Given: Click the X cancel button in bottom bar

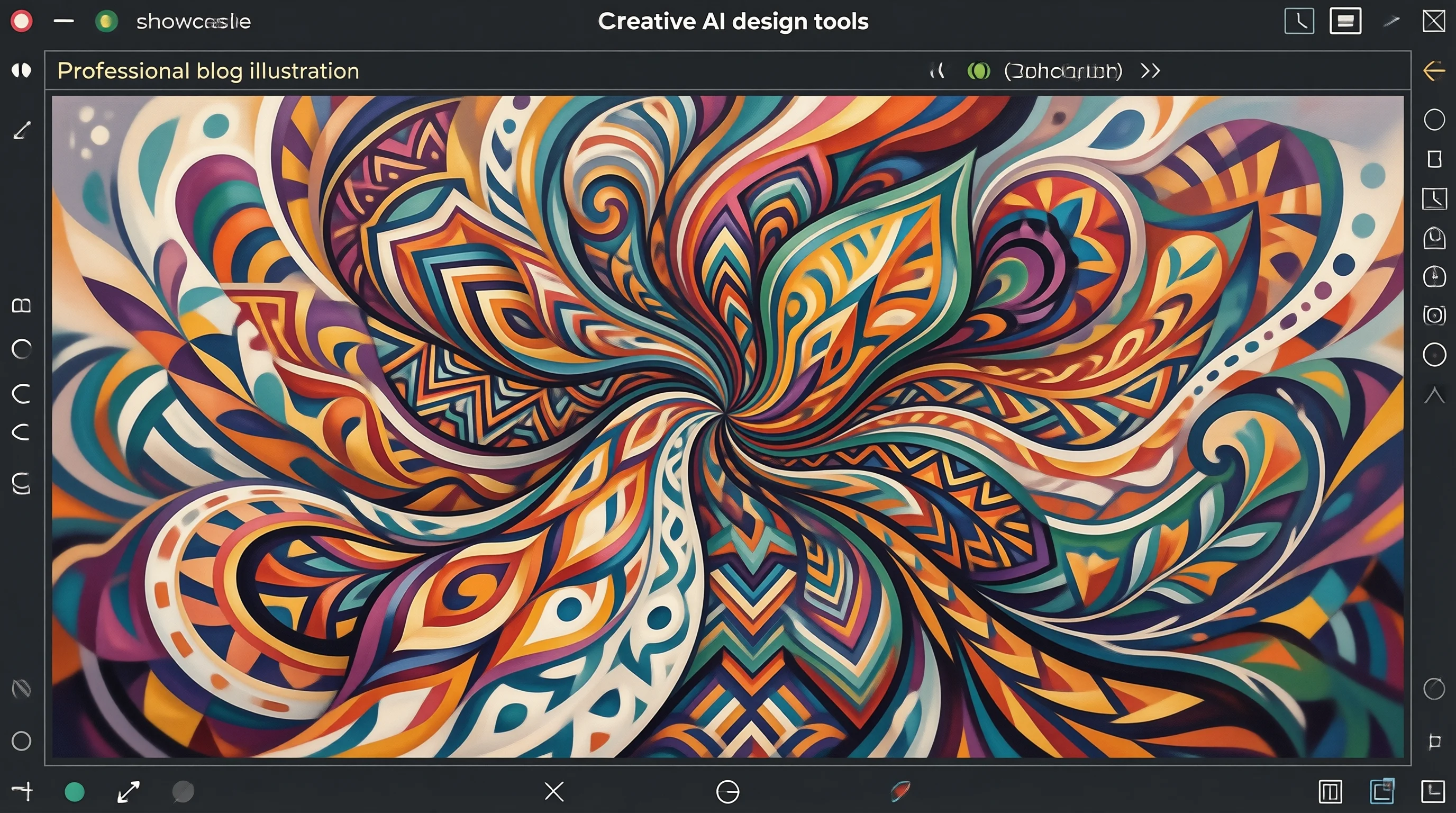Looking at the screenshot, I should [554, 791].
